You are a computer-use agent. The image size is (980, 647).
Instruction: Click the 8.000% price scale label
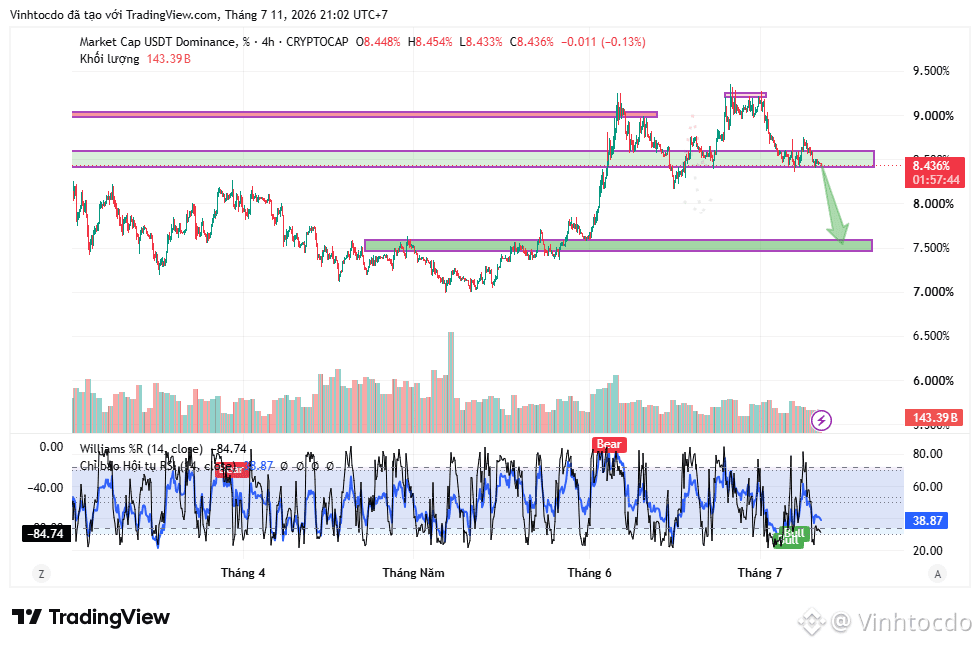point(933,204)
